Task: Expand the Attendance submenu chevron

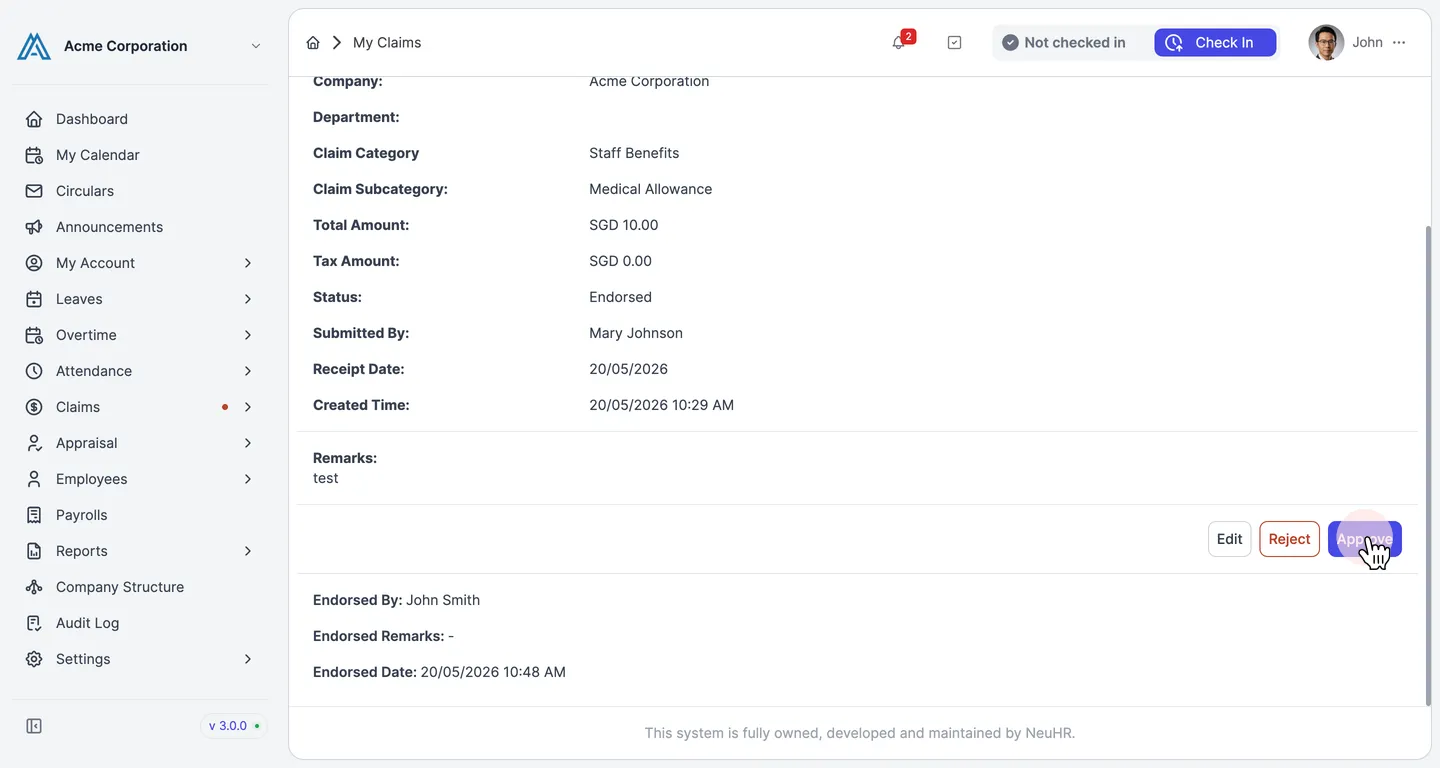Action: pos(248,371)
